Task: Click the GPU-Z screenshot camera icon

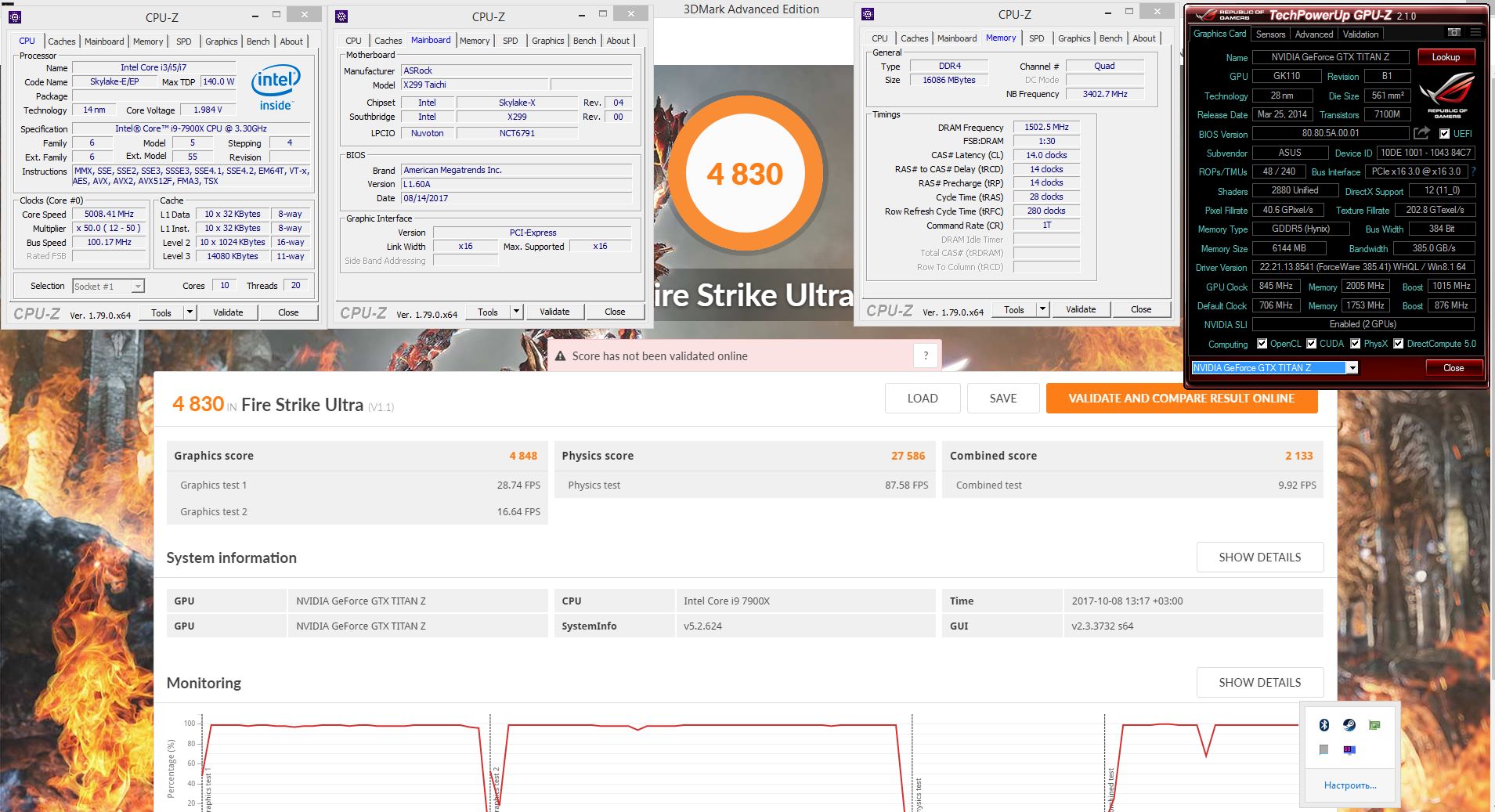Action: (x=1453, y=33)
